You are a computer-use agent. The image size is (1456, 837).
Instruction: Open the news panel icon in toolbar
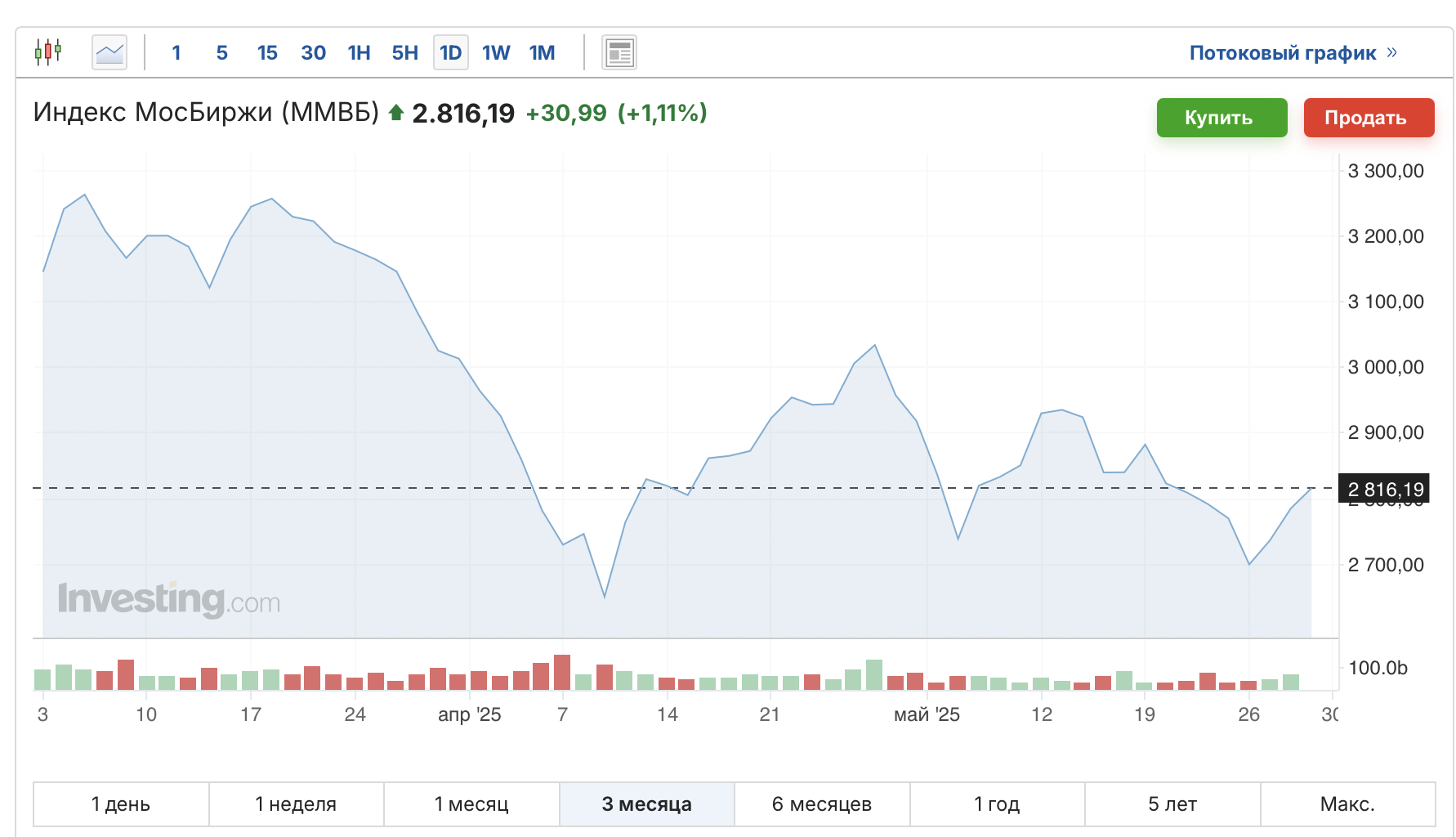click(619, 52)
